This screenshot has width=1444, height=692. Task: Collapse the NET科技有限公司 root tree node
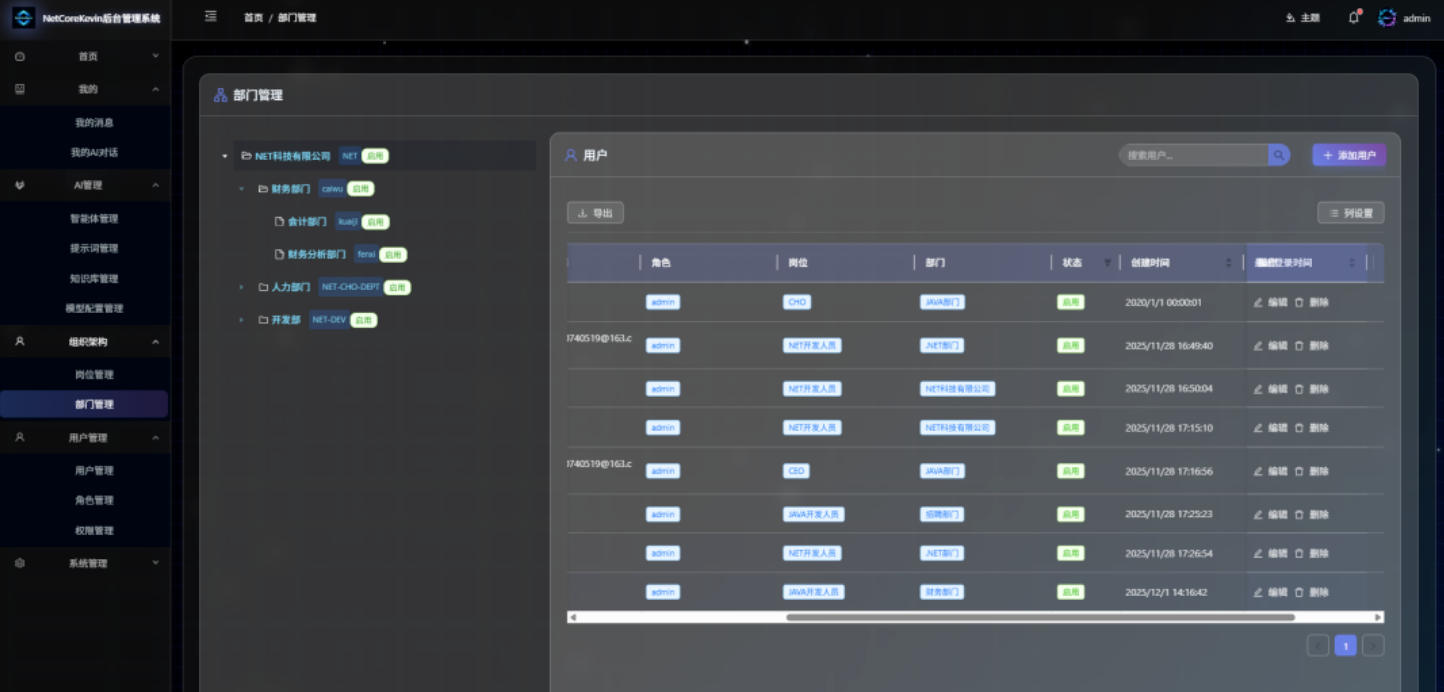click(225, 156)
